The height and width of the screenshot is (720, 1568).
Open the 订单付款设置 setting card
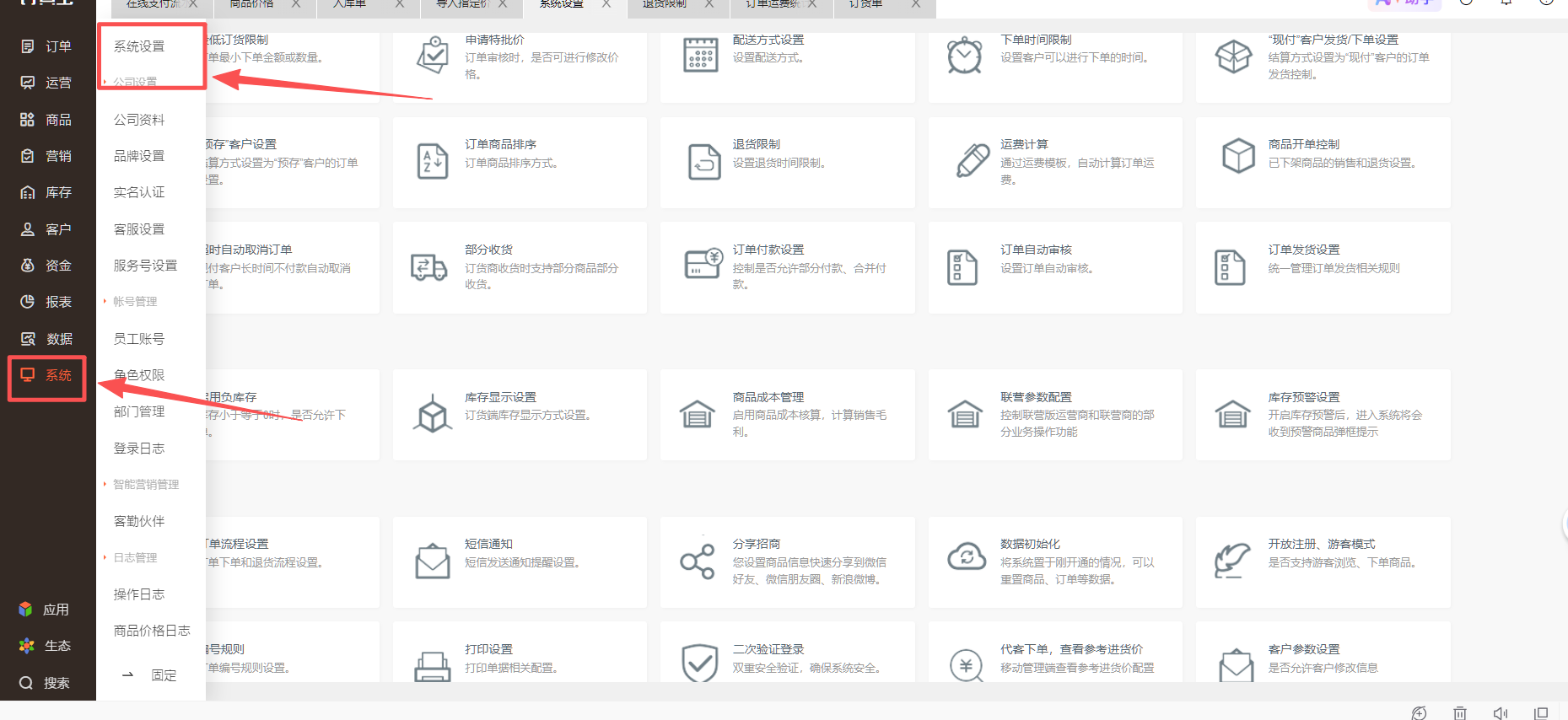tap(787, 267)
